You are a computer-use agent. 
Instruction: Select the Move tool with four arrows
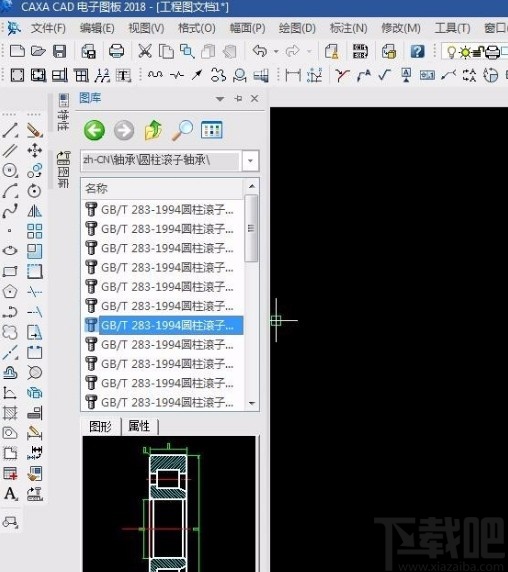pos(35,150)
